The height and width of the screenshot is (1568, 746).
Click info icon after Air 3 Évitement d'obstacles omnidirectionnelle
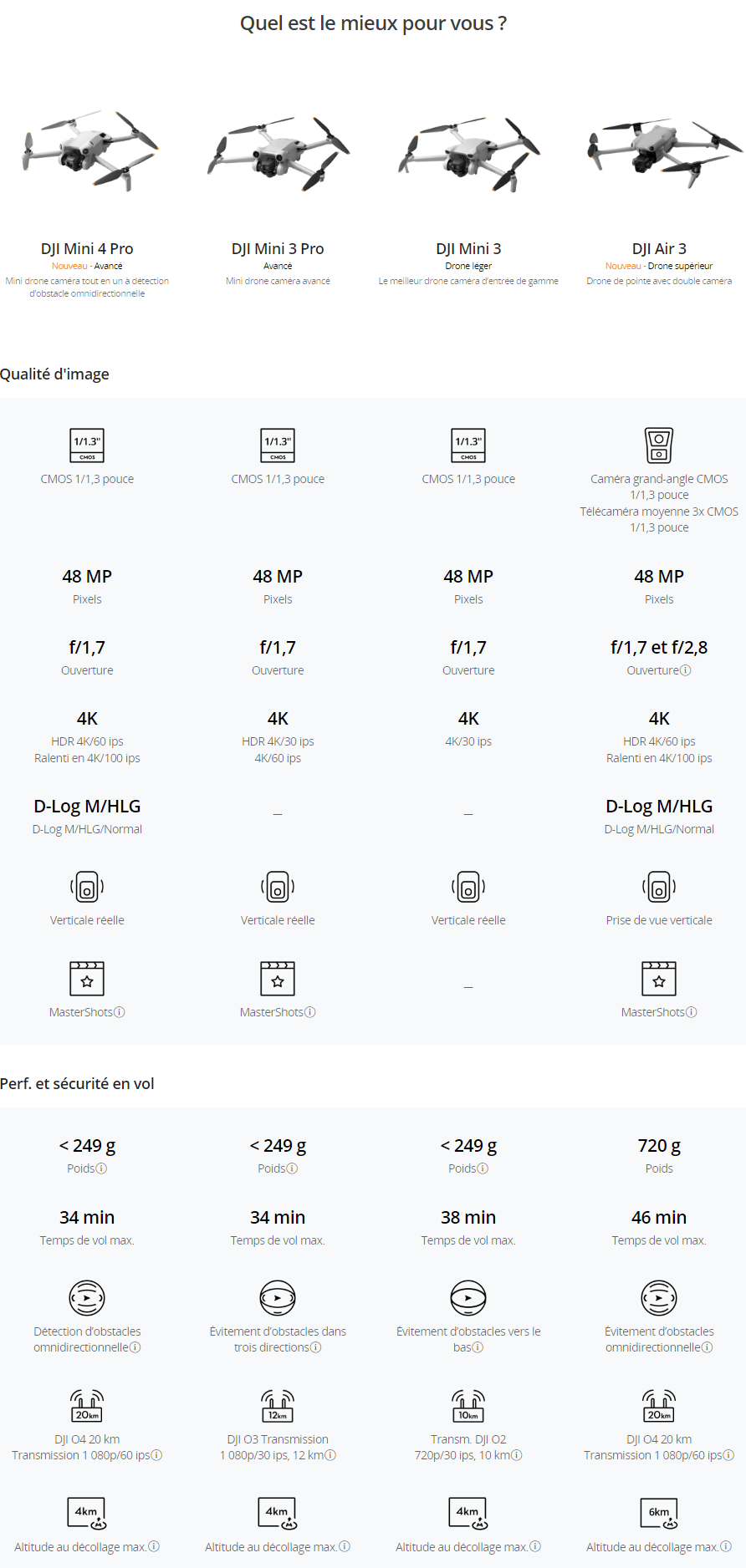point(708,1347)
